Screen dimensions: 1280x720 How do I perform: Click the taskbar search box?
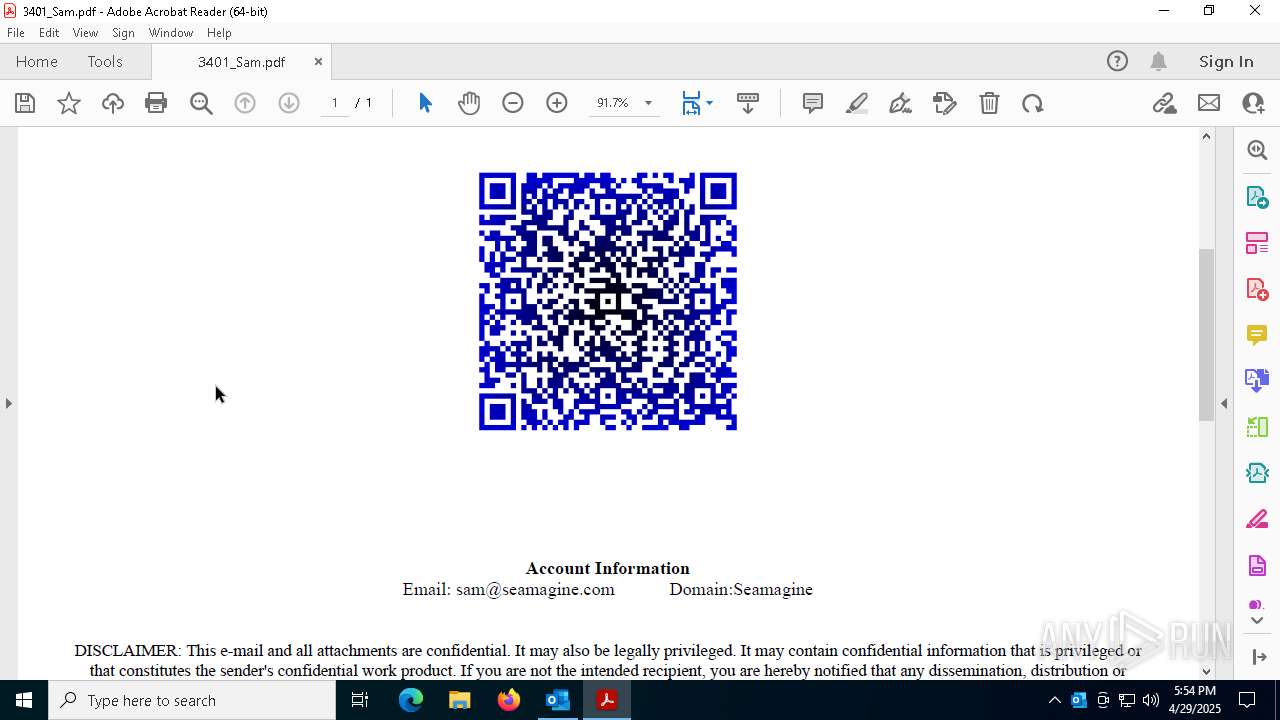192,700
